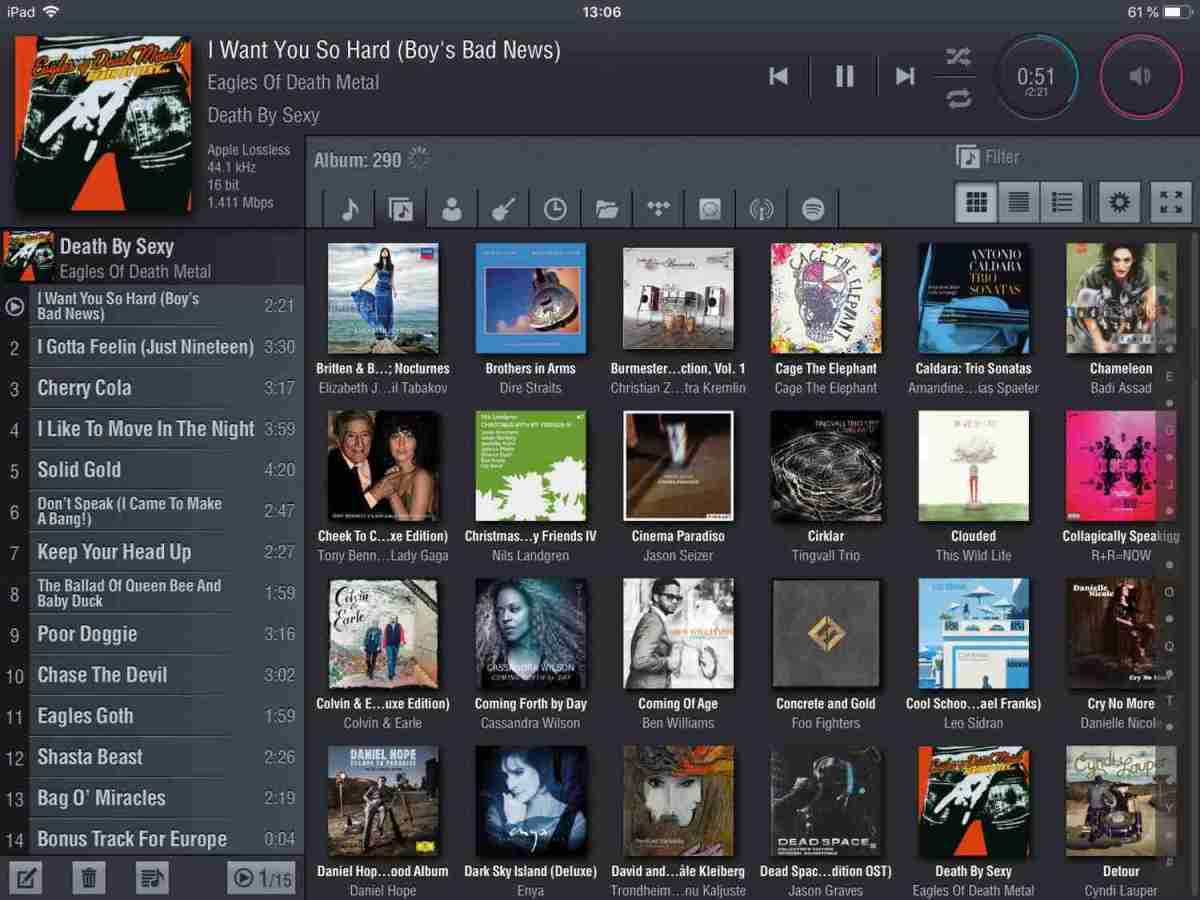The width and height of the screenshot is (1200, 900).
Task: Open the Artists tab with person icon
Action: click(x=452, y=208)
